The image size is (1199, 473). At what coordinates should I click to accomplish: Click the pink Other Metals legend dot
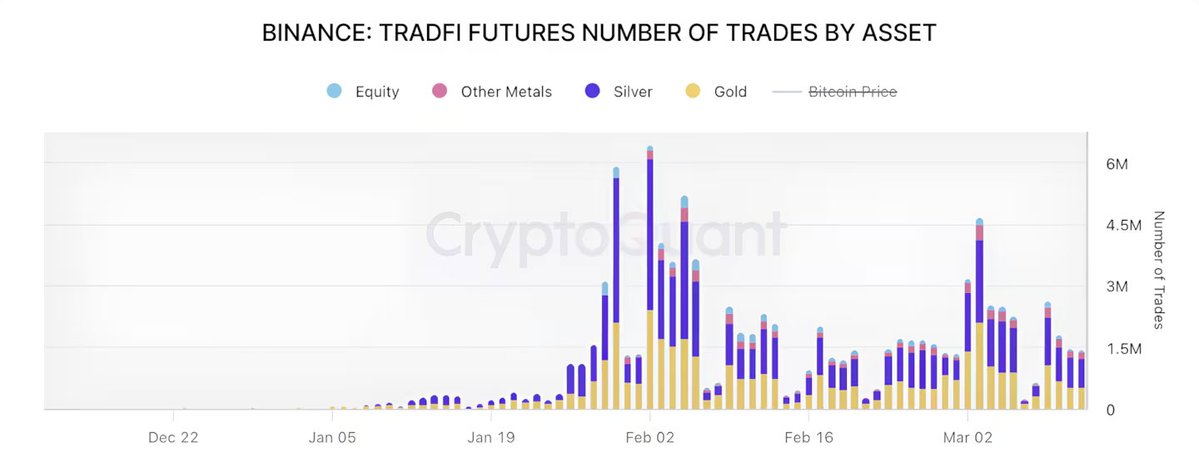click(x=439, y=92)
